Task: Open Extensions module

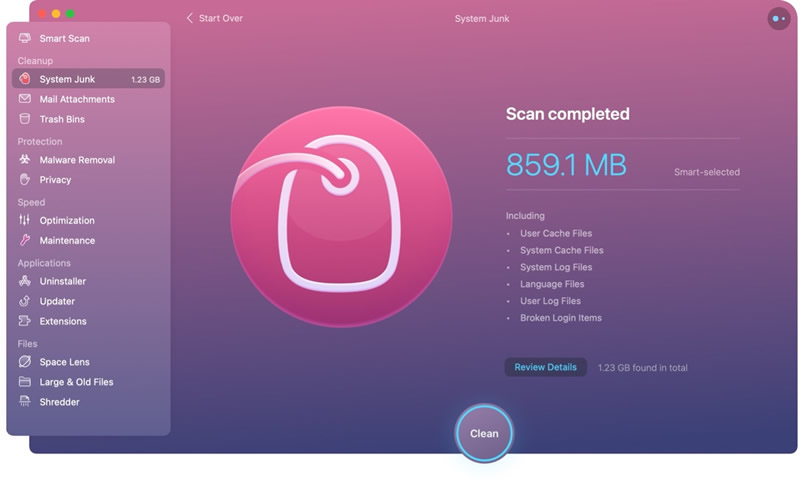Action: 88,321
